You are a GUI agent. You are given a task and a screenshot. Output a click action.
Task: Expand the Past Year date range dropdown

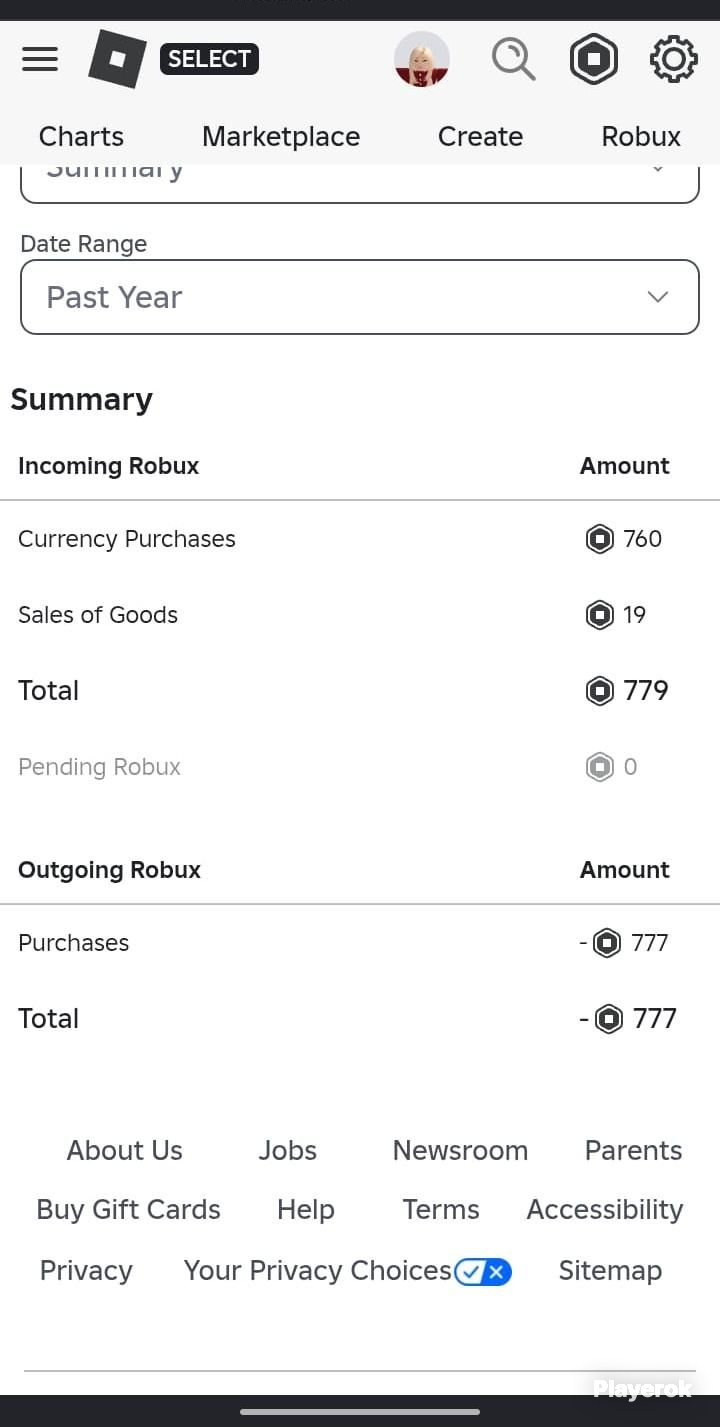point(360,297)
